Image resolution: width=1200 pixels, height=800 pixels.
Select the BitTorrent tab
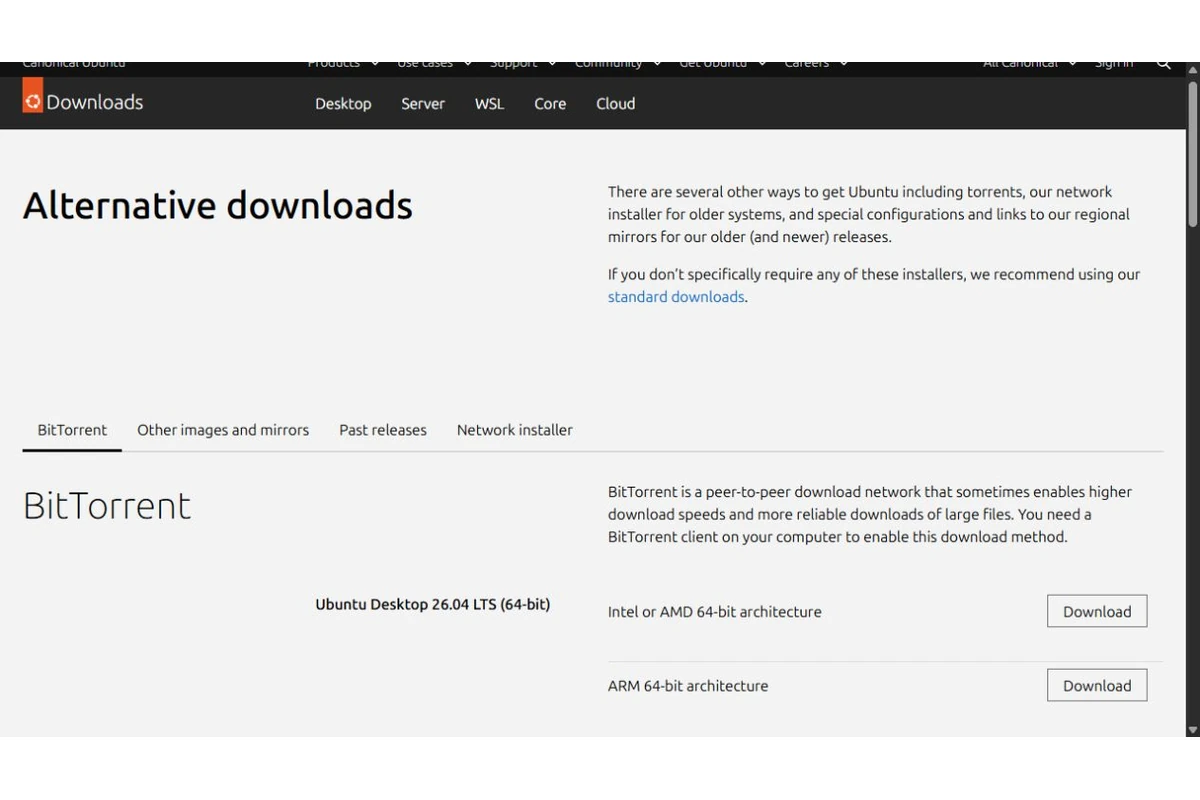click(x=72, y=430)
